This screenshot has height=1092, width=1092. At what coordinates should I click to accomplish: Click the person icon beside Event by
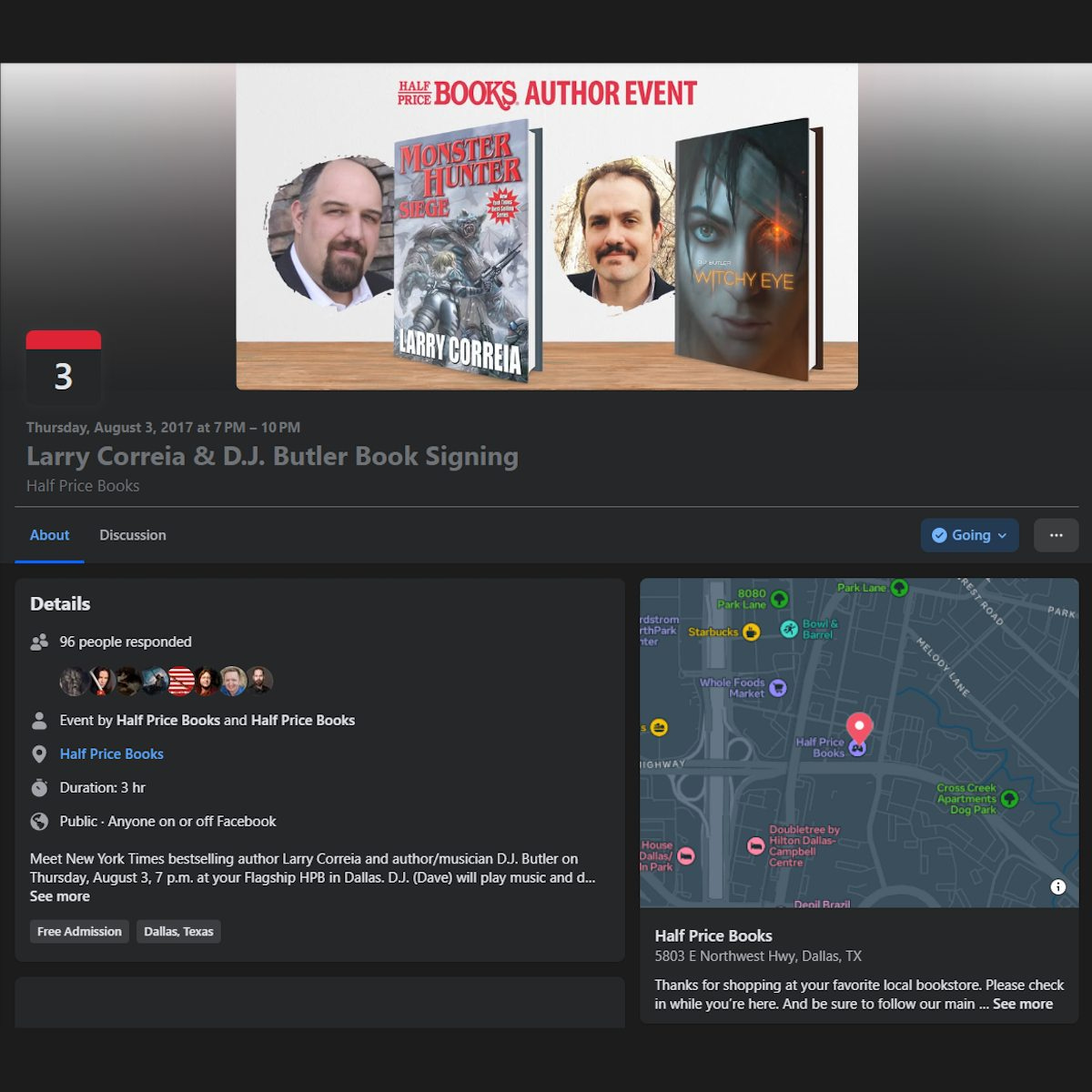(x=39, y=720)
